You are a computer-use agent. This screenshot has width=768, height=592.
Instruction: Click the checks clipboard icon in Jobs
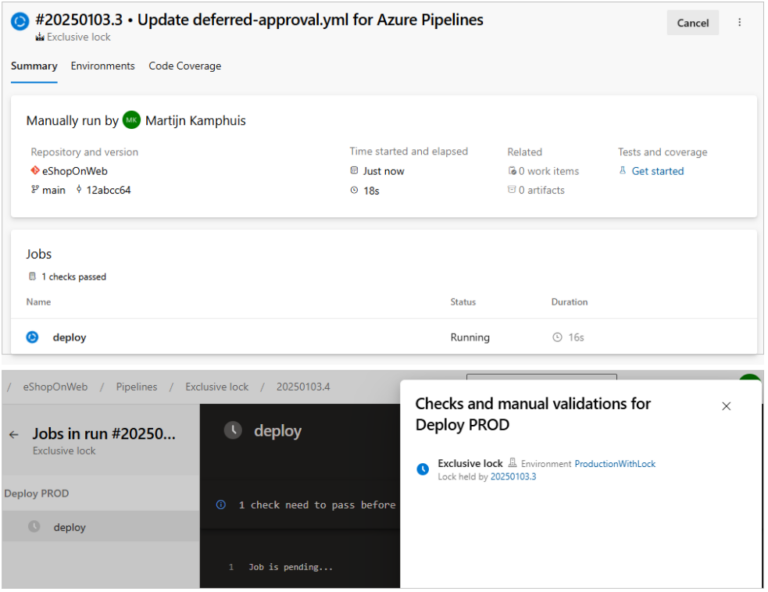click(32, 276)
